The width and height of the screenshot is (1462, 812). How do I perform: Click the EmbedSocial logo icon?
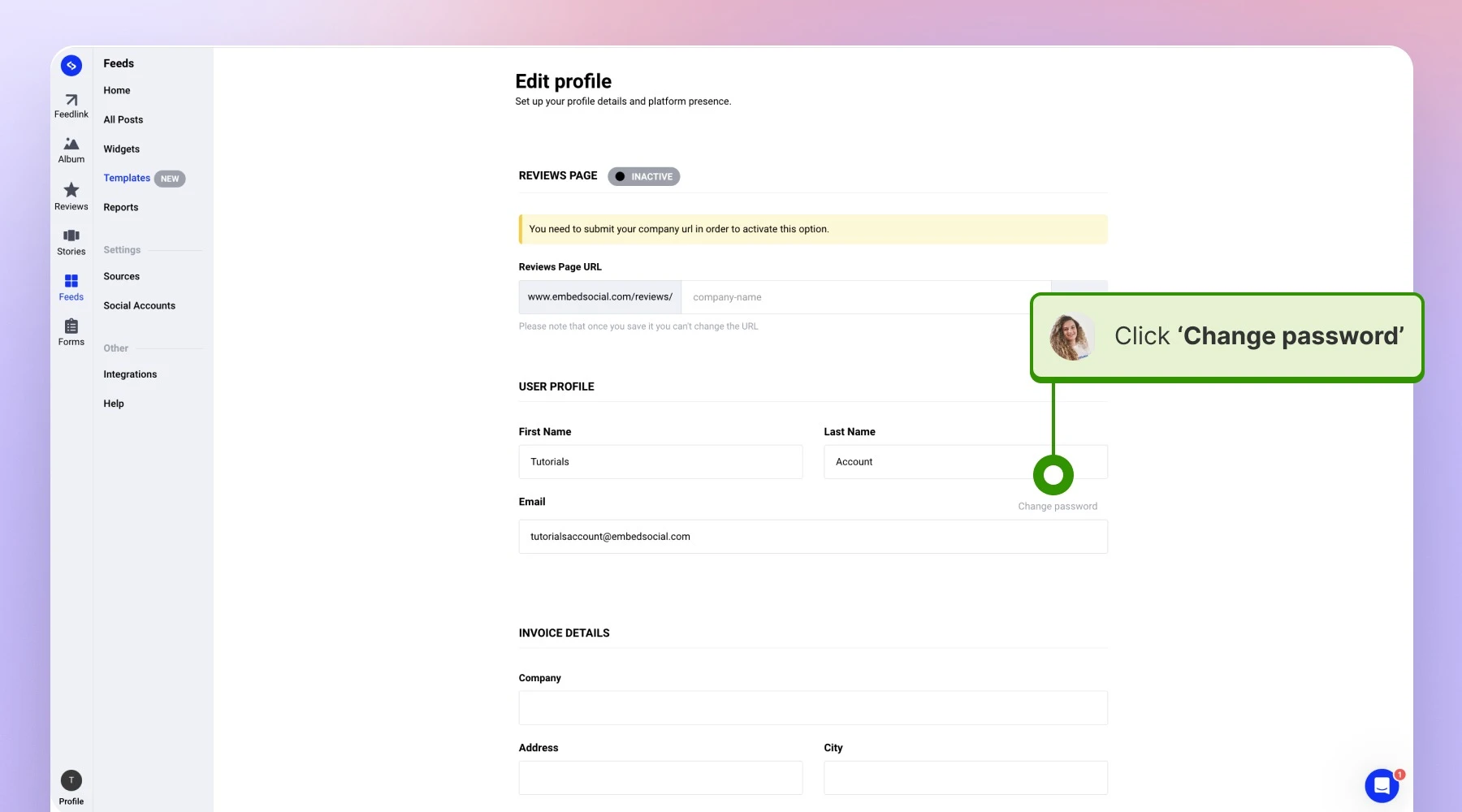click(71, 66)
